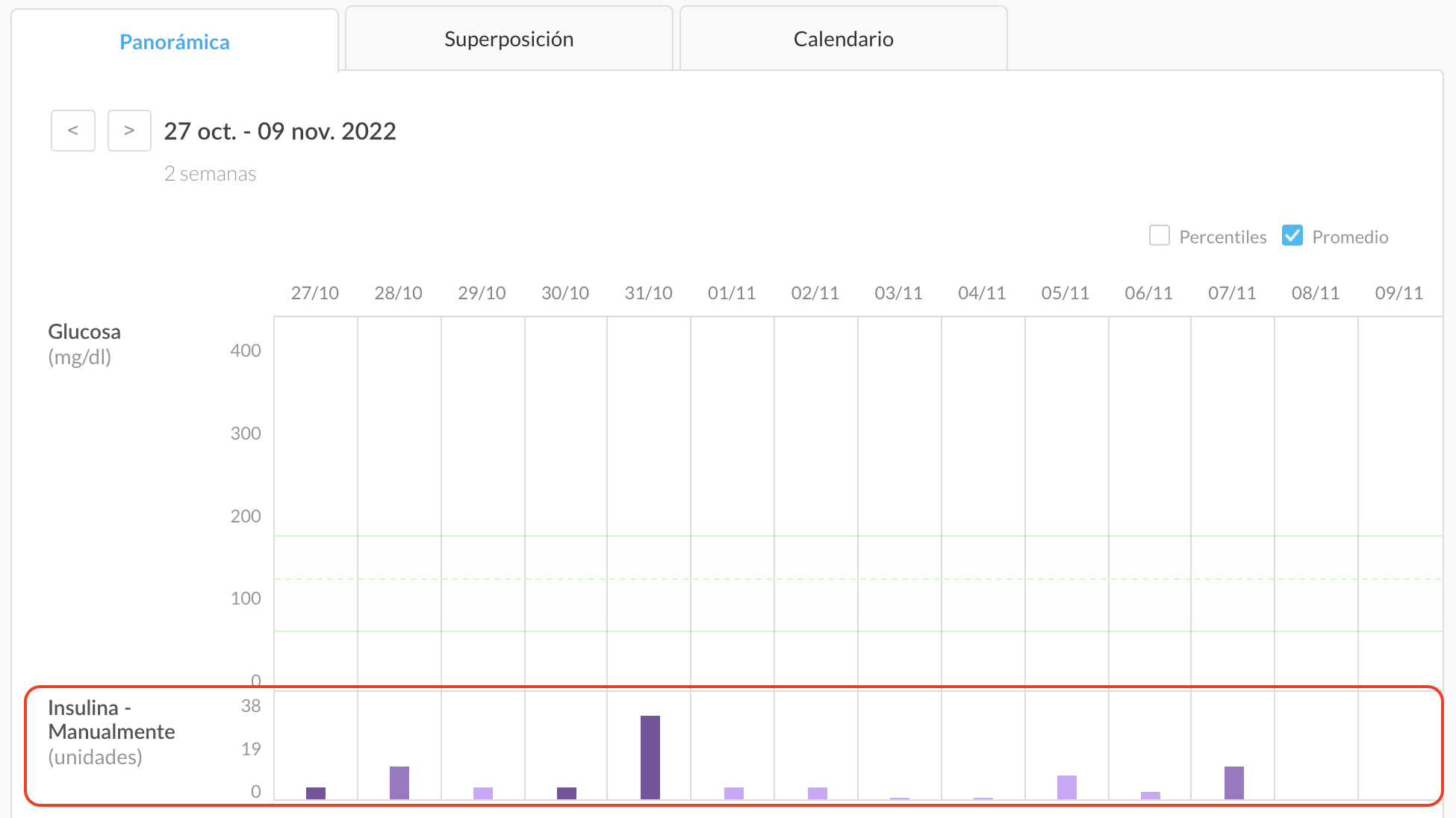Click the 400 glucose axis value
Image resolution: width=1456 pixels, height=818 pixels.
point(246,351)
